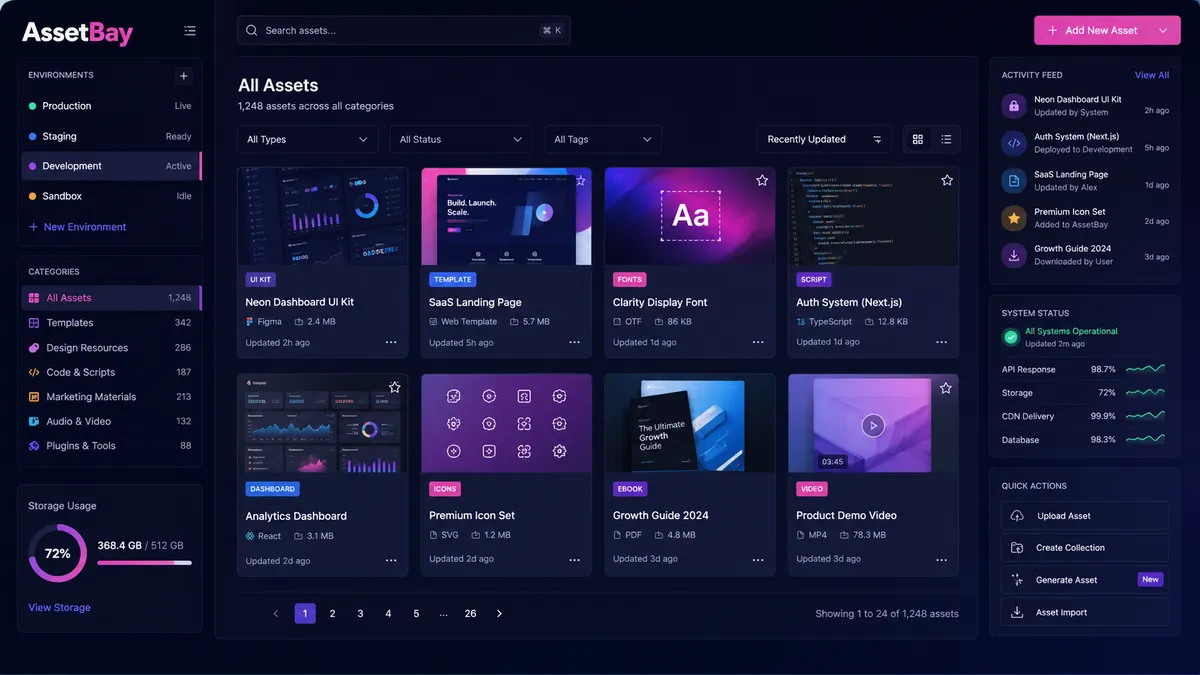The width and height of the screenshot is (1200, 675).
Task: Open more options for Analytics Dashboard
Action: 391,560
